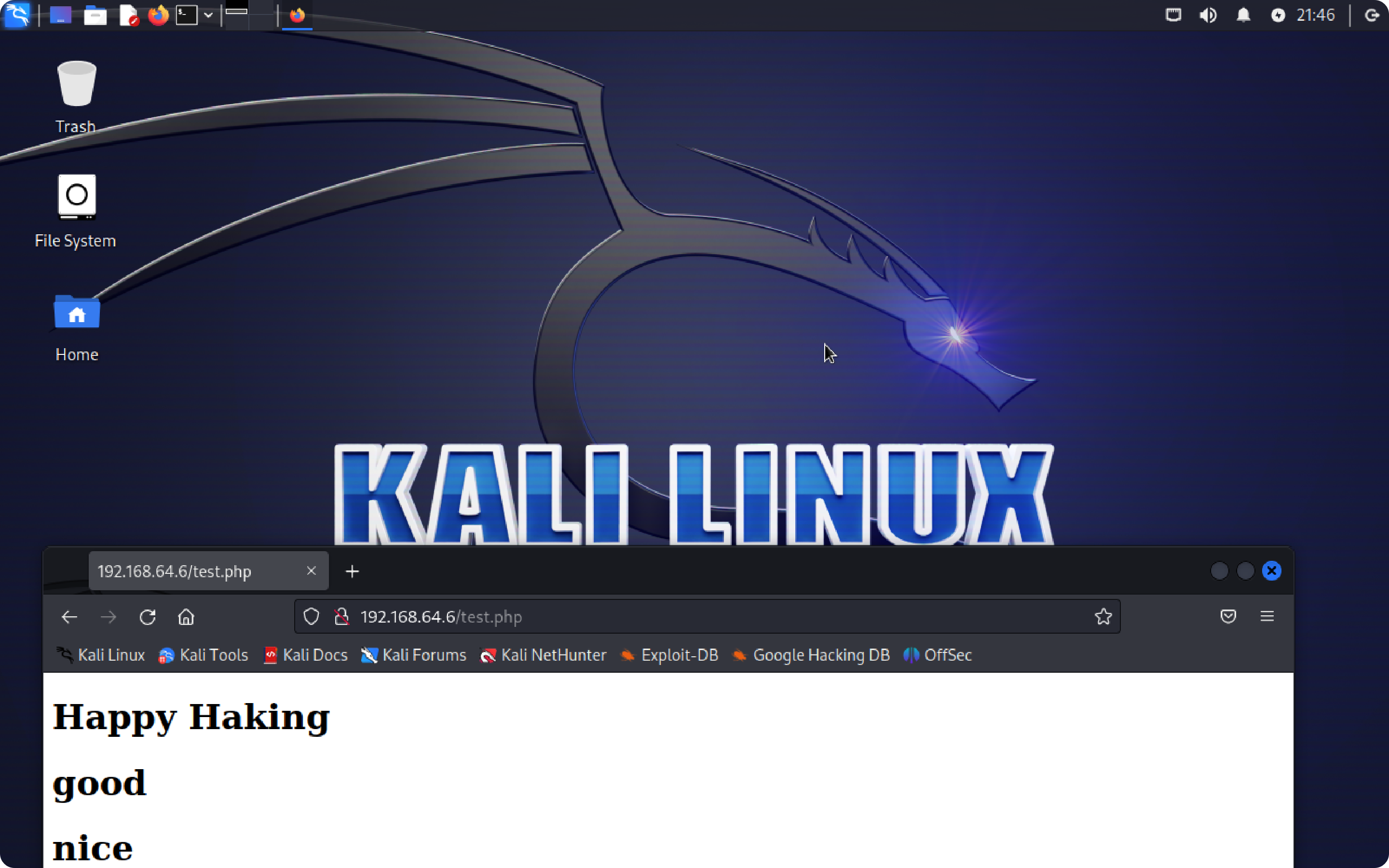Click the Save to Pocket icon

(x=1228, y=617)
